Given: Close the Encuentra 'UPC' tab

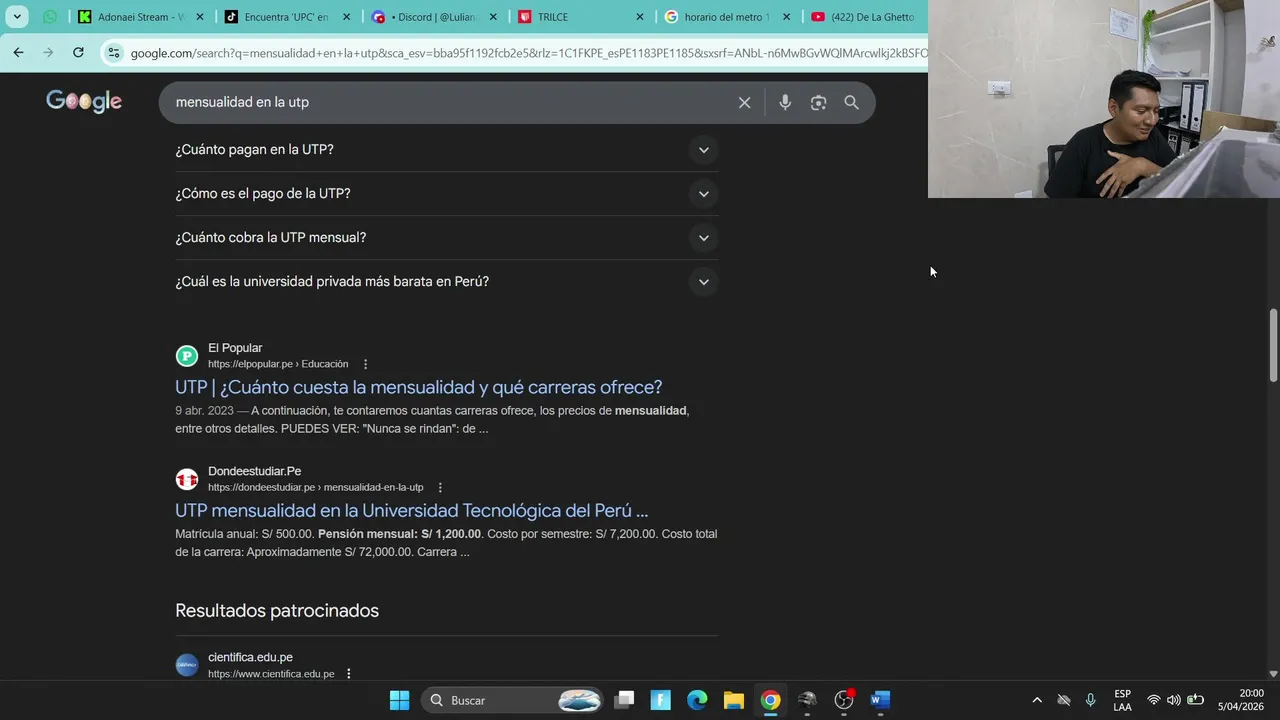Looking at the screenshot, I should (x=347, y=17).
